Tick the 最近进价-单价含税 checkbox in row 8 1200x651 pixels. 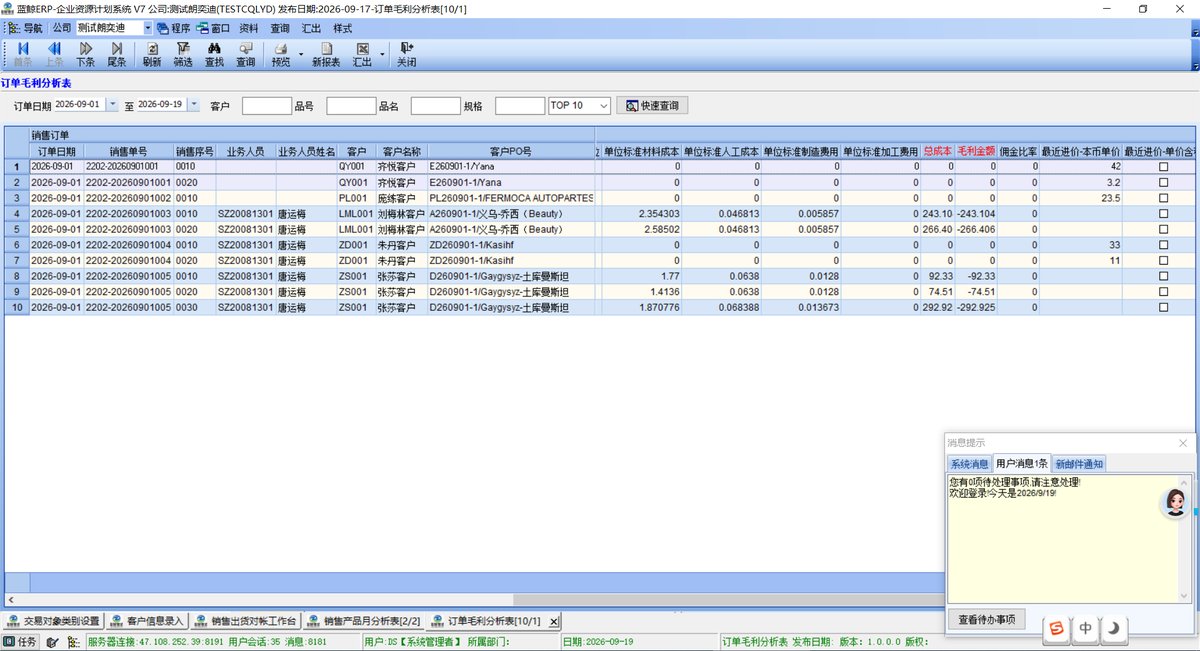click(x=1163, y=276)
